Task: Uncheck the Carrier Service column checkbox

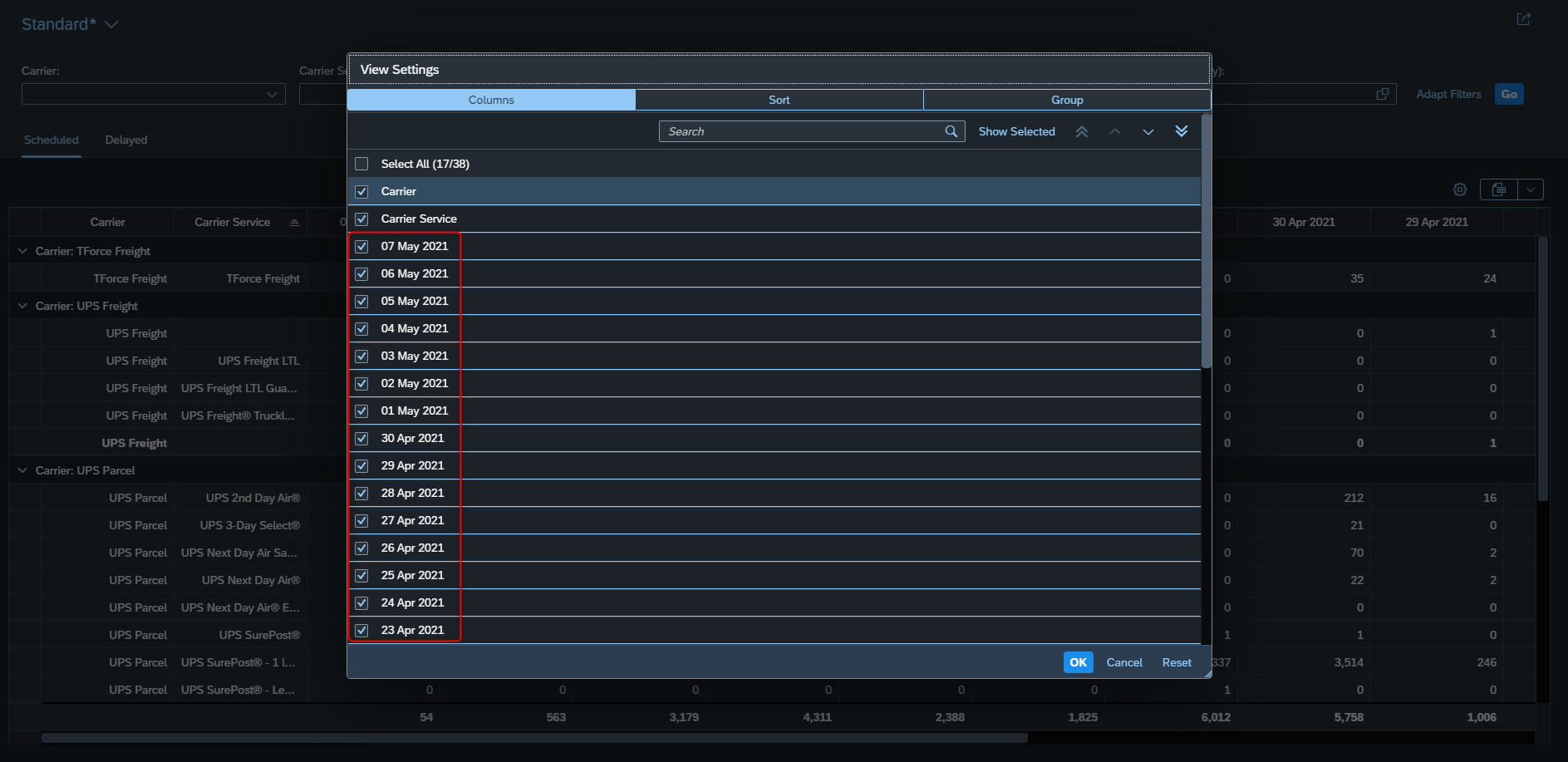Action: coord(361,219)
